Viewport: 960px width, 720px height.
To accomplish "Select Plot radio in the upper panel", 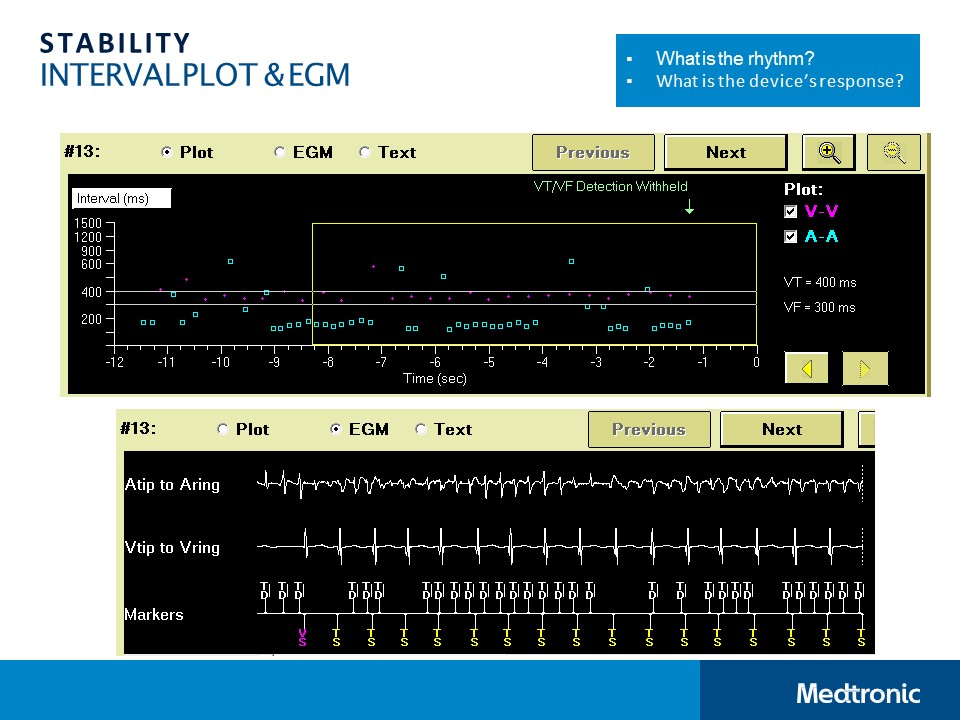I will coord(167,152).
